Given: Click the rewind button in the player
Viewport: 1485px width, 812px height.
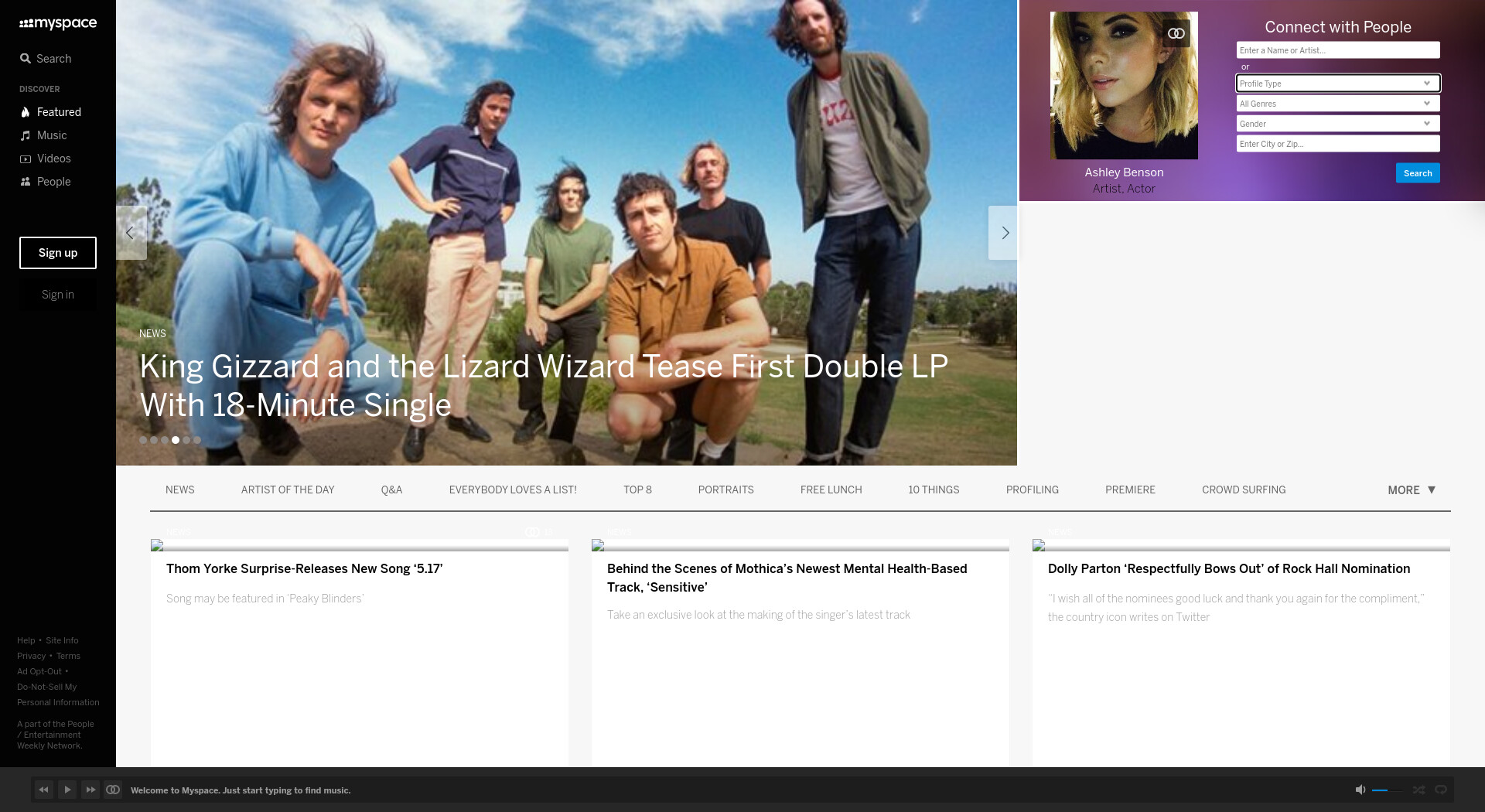Looking at the screenshot, I should click(x=43, y=790).
